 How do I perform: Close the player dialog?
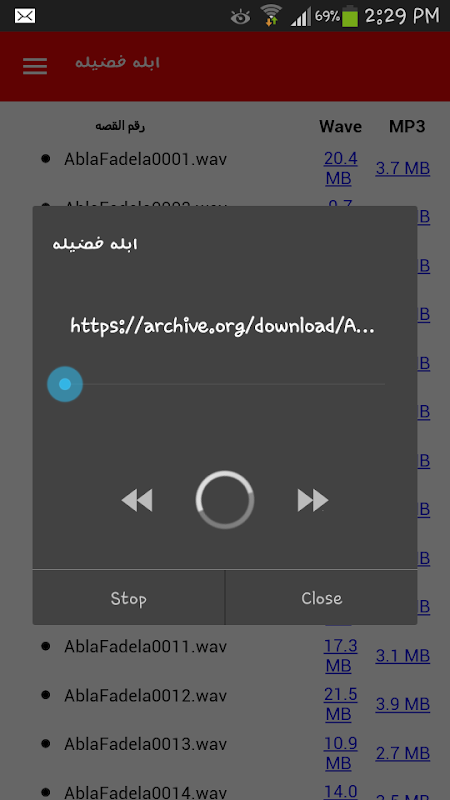click(321, 598)
